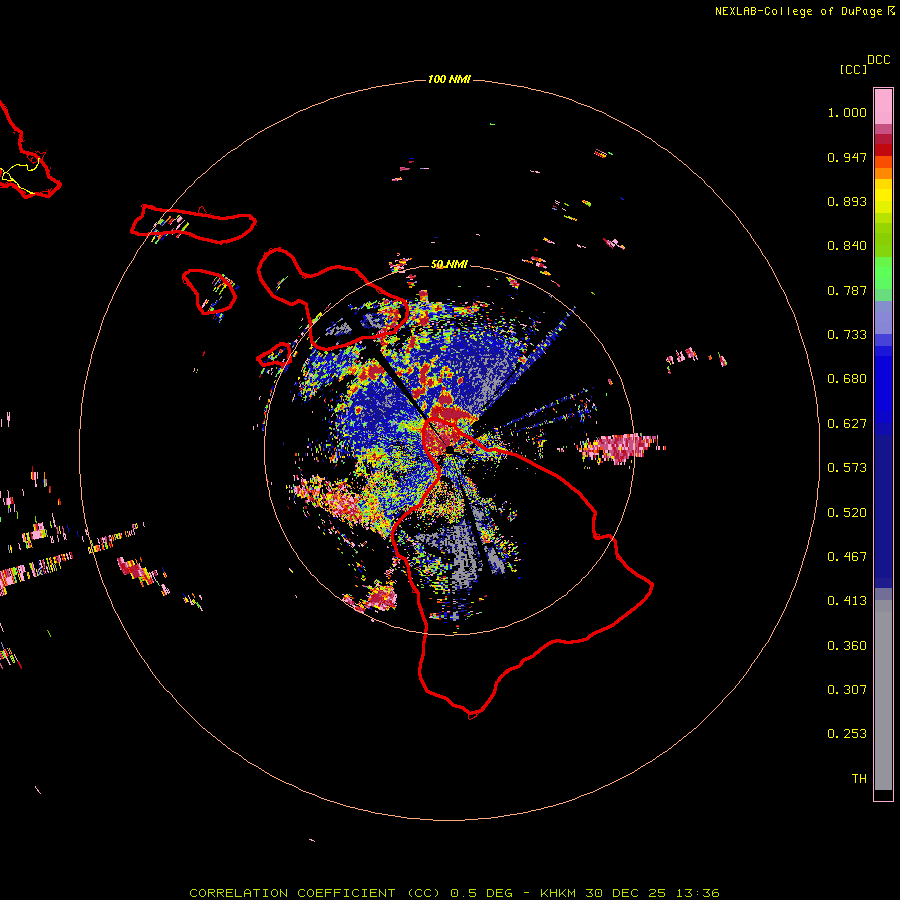The height and width of the screenshot is (900, 900).
Task: Click the 30 DEC 25 date text
Action: point(626,893)
